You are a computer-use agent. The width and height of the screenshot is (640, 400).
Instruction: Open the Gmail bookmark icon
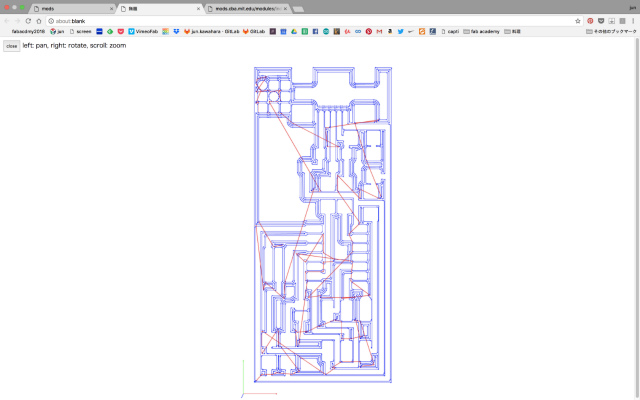379,31
